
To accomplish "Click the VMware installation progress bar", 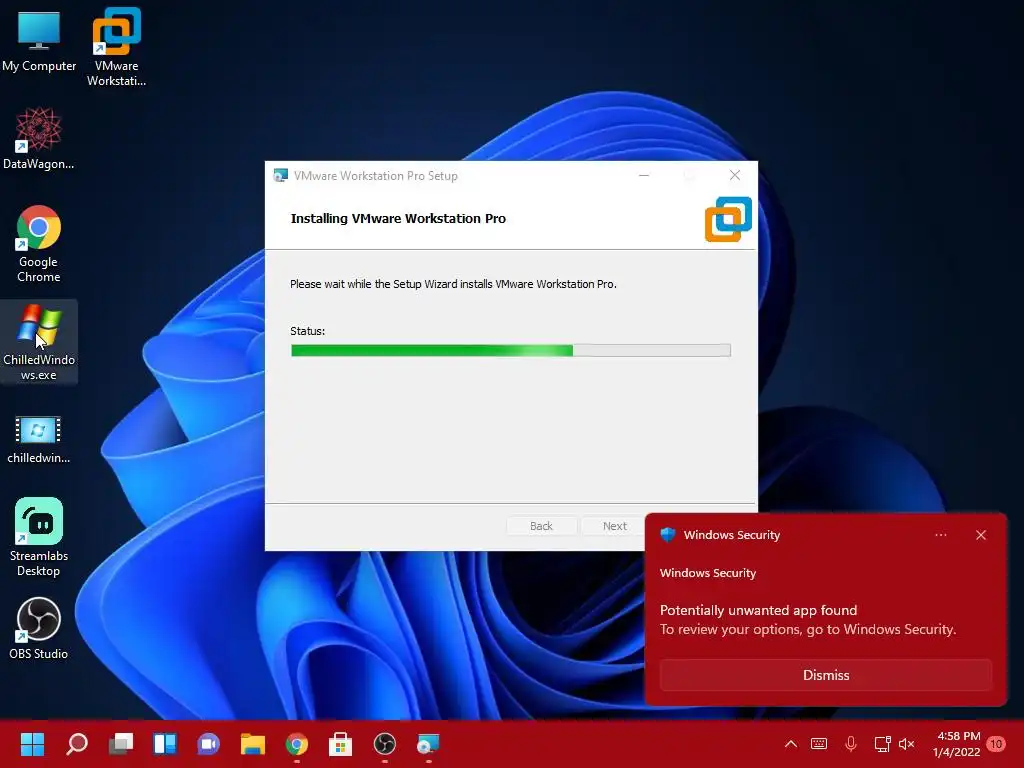I will point(511,351).
